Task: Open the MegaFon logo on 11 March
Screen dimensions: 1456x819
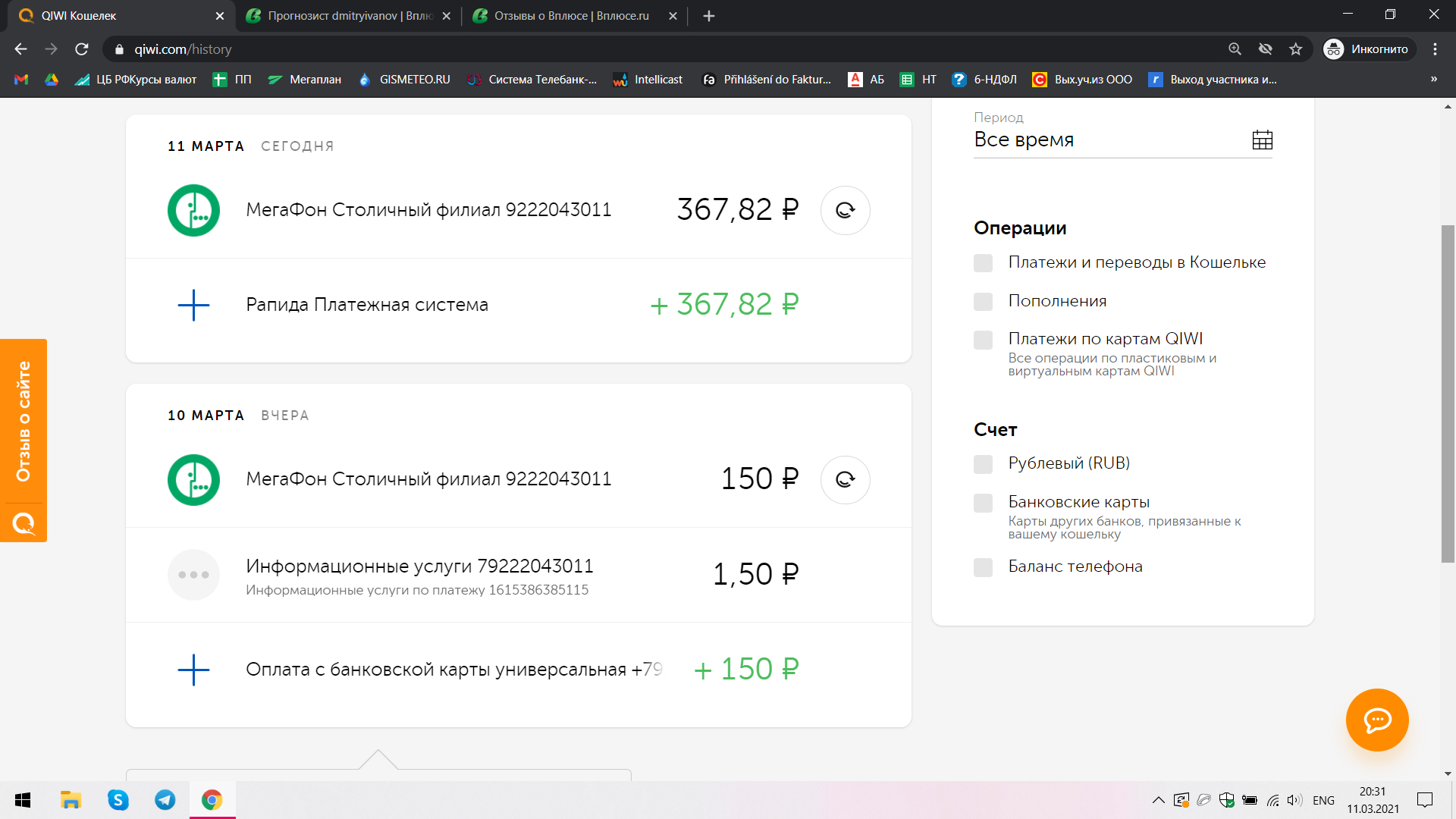Action: click(x=193, y=210)
